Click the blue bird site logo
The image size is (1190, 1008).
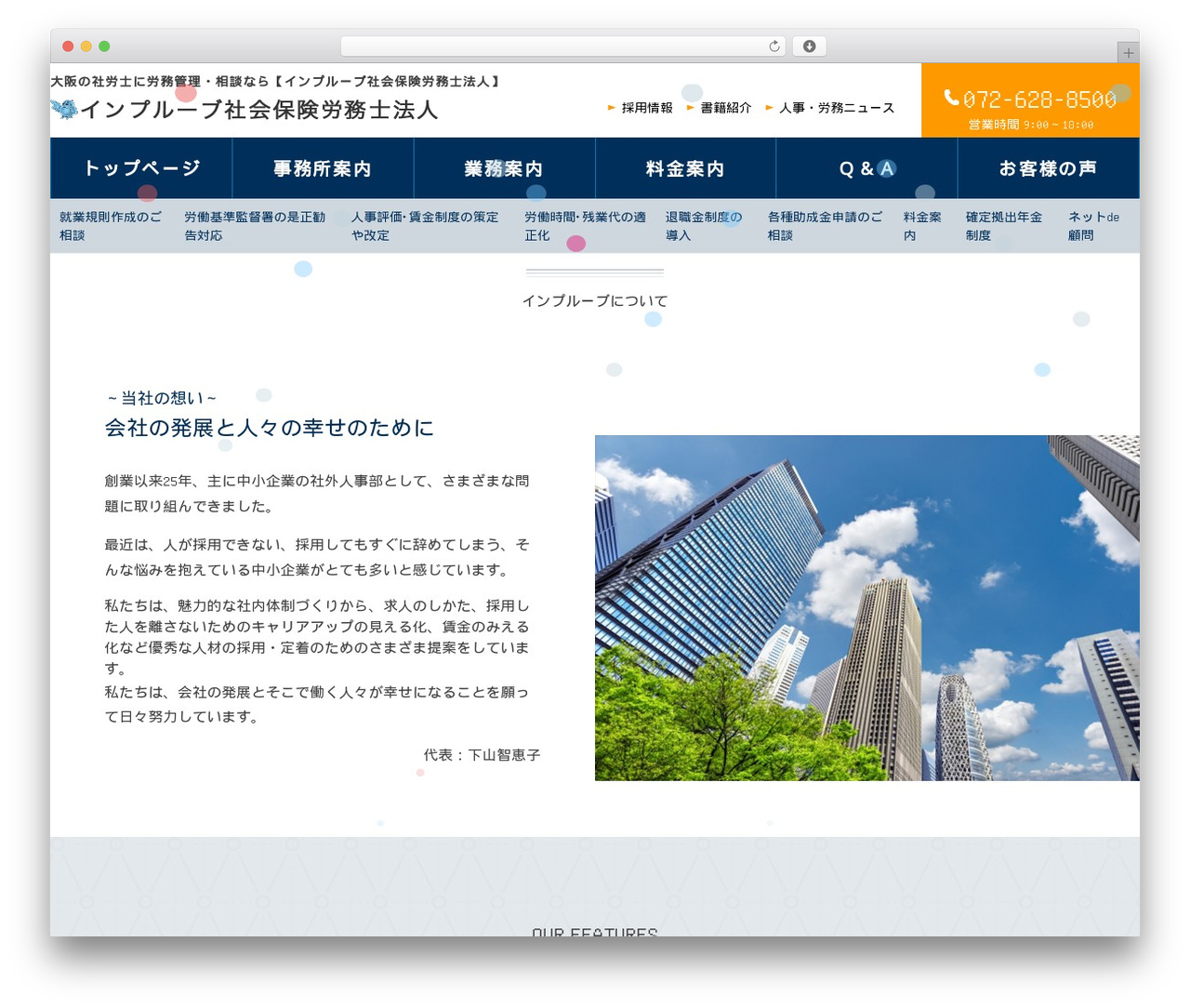[64, 109]
